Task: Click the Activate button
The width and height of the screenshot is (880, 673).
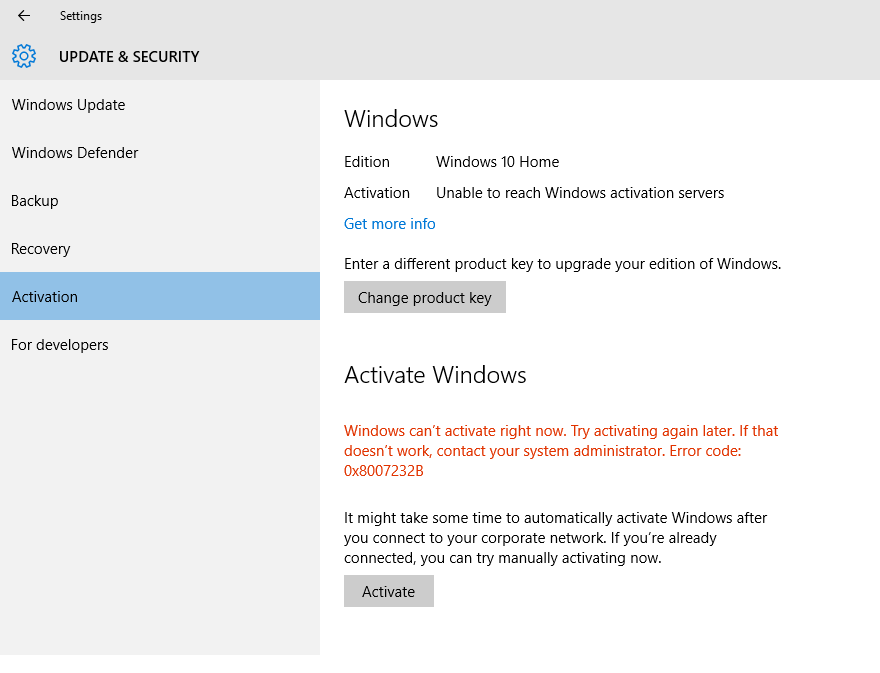Action: [x=389, y=591]
